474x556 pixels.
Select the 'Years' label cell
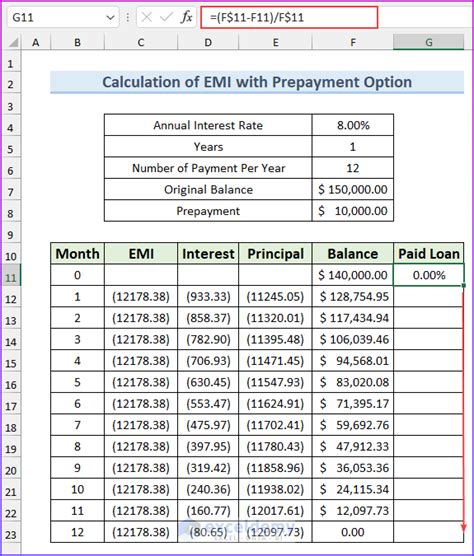pyautogui.click(x=208, y=146)
